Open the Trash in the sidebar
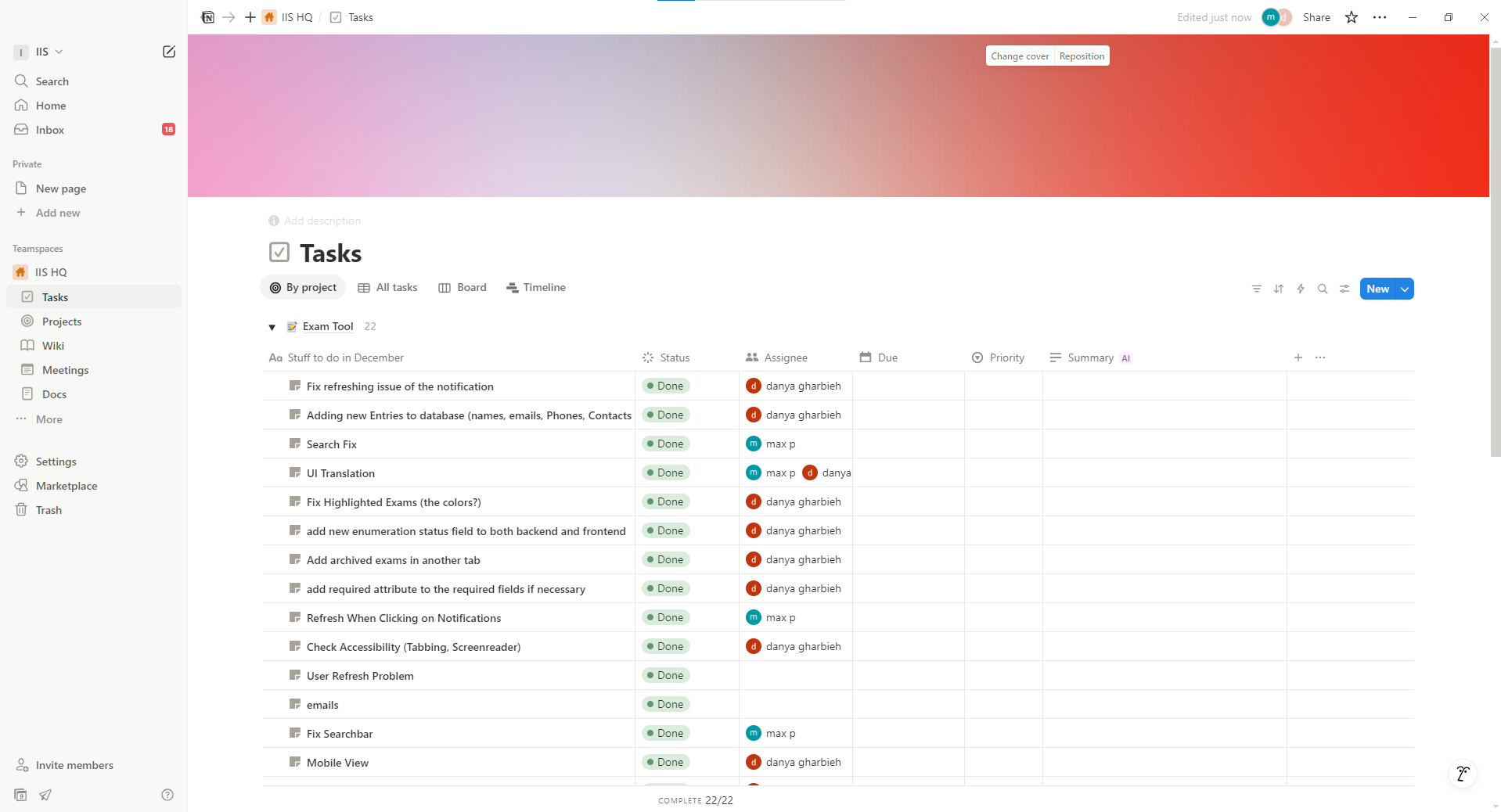 [x=48, y=509]
